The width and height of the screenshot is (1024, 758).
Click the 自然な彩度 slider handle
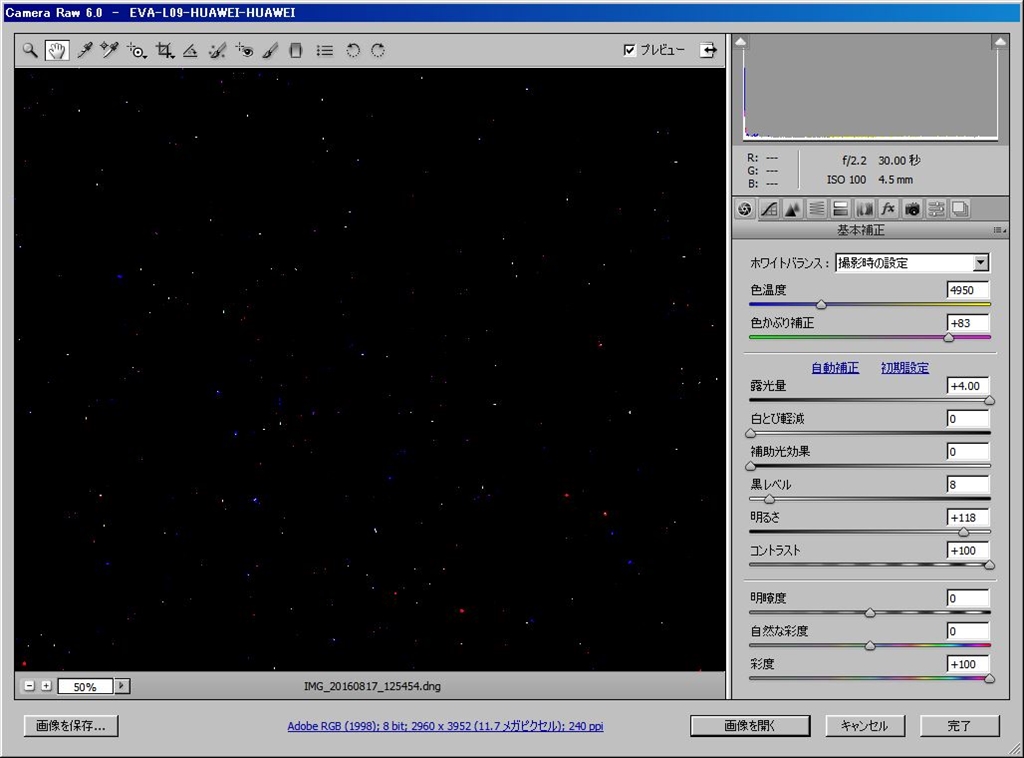[x=870, y=645]
